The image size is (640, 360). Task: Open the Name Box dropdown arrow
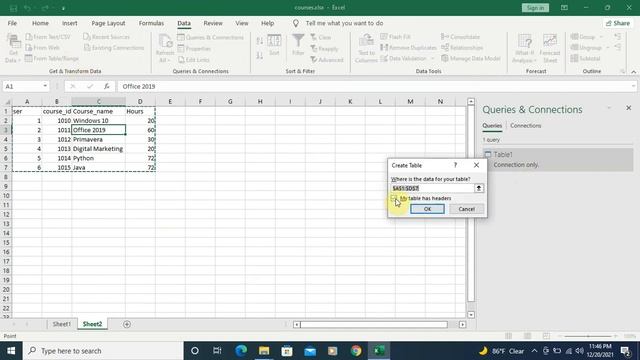click(45, 86)
